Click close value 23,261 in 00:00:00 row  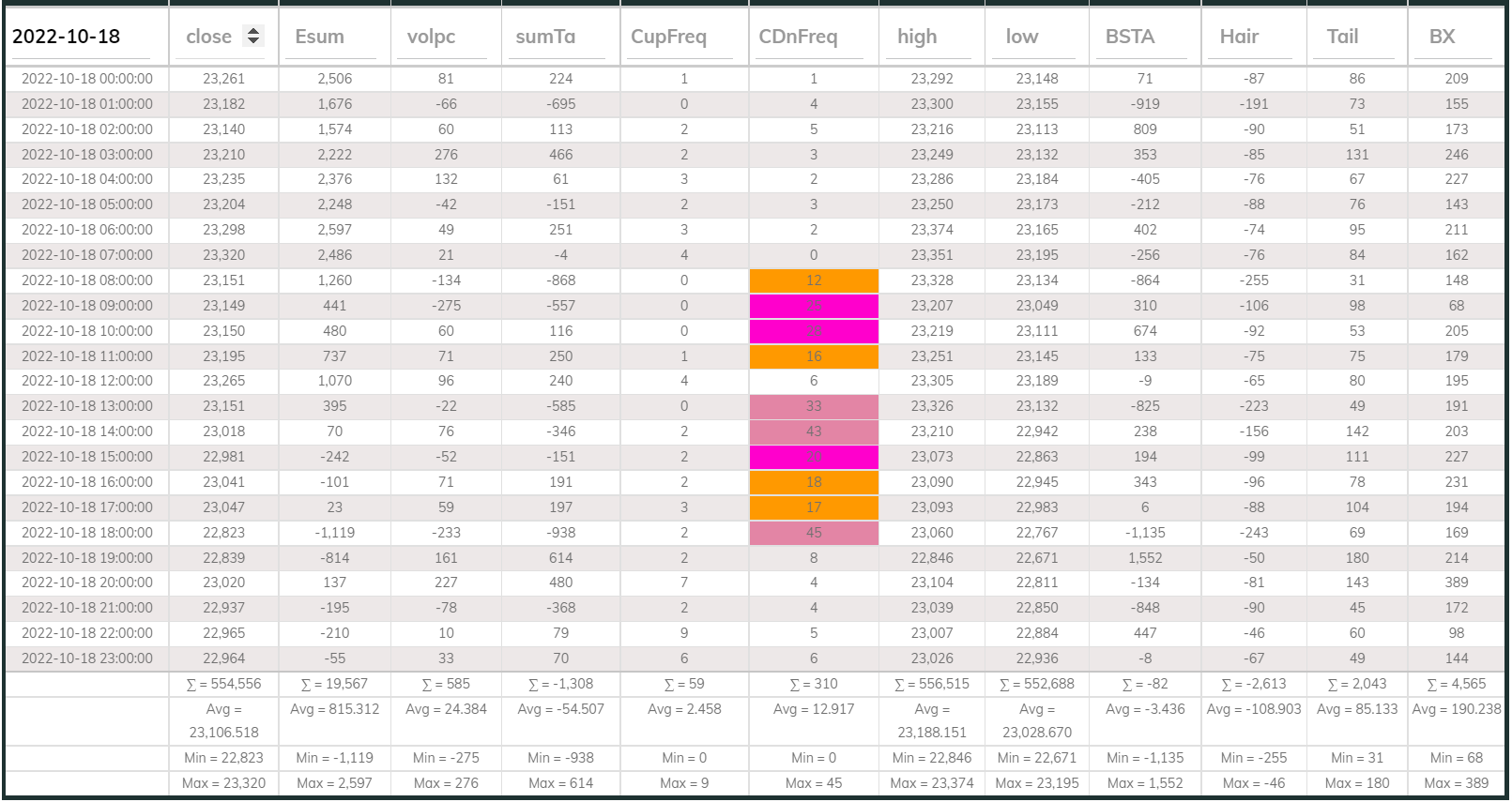click(x=223, y=79)
